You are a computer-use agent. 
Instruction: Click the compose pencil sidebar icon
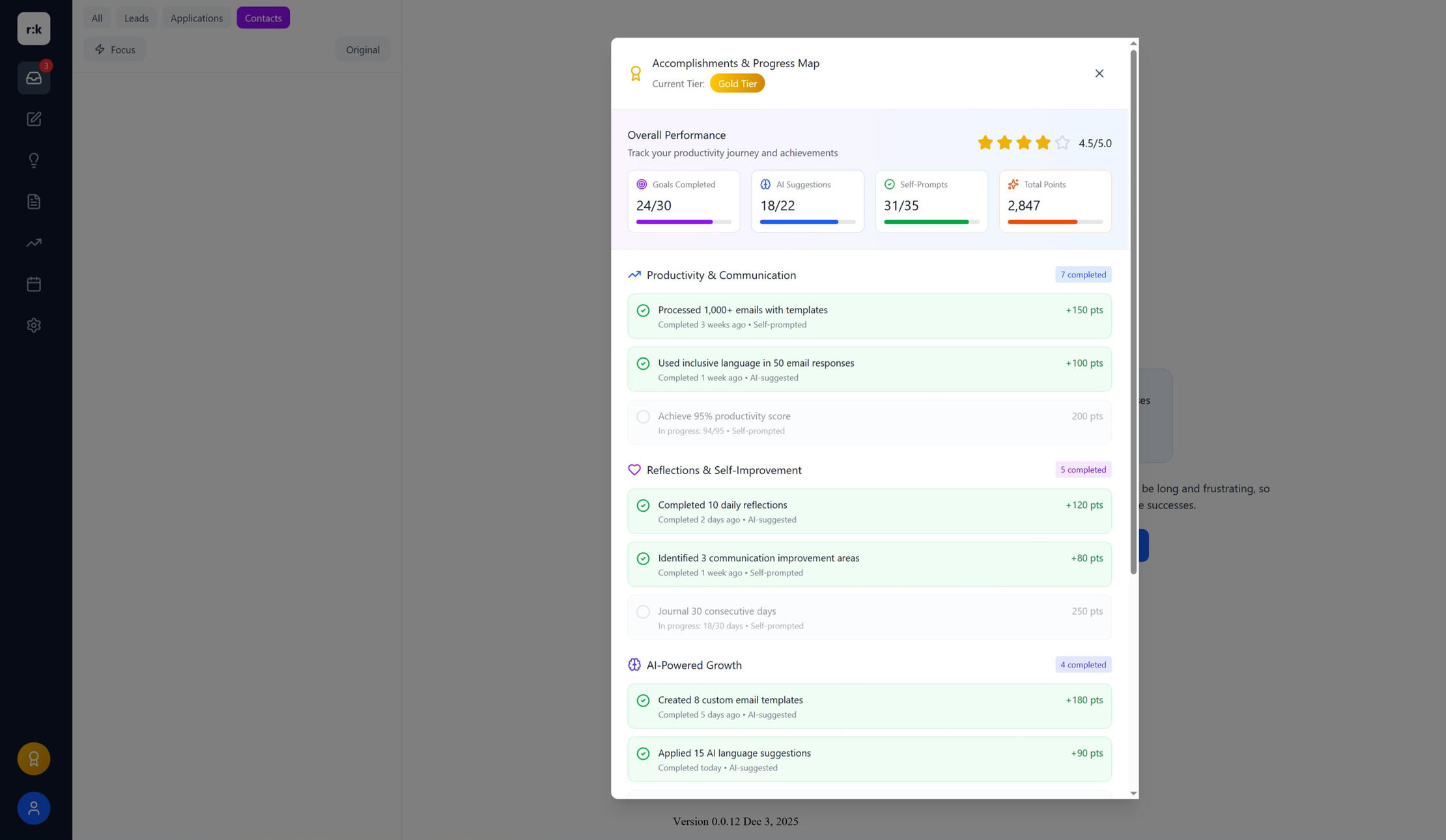[34, 119]
